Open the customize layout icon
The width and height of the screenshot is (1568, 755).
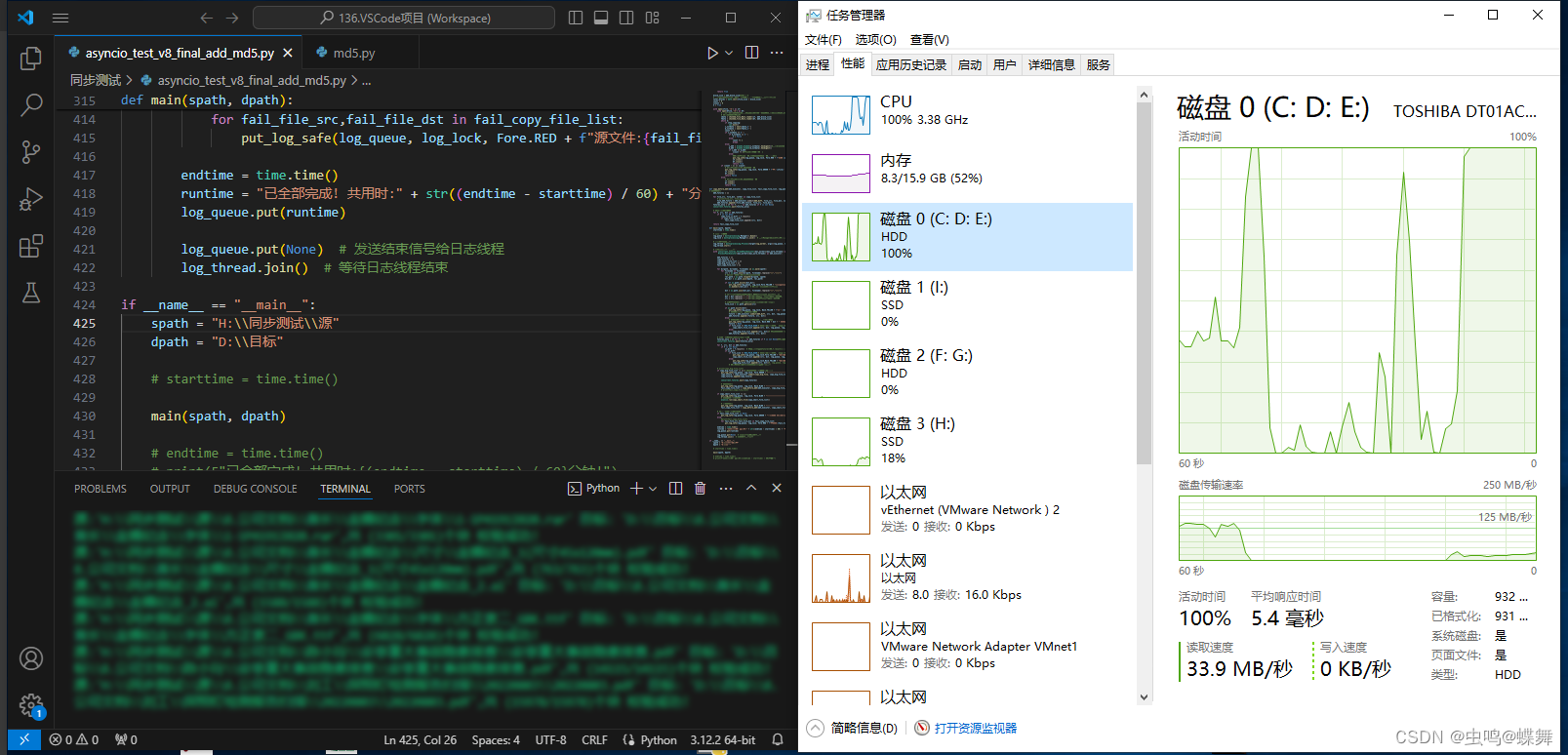[x=652, y=18]
